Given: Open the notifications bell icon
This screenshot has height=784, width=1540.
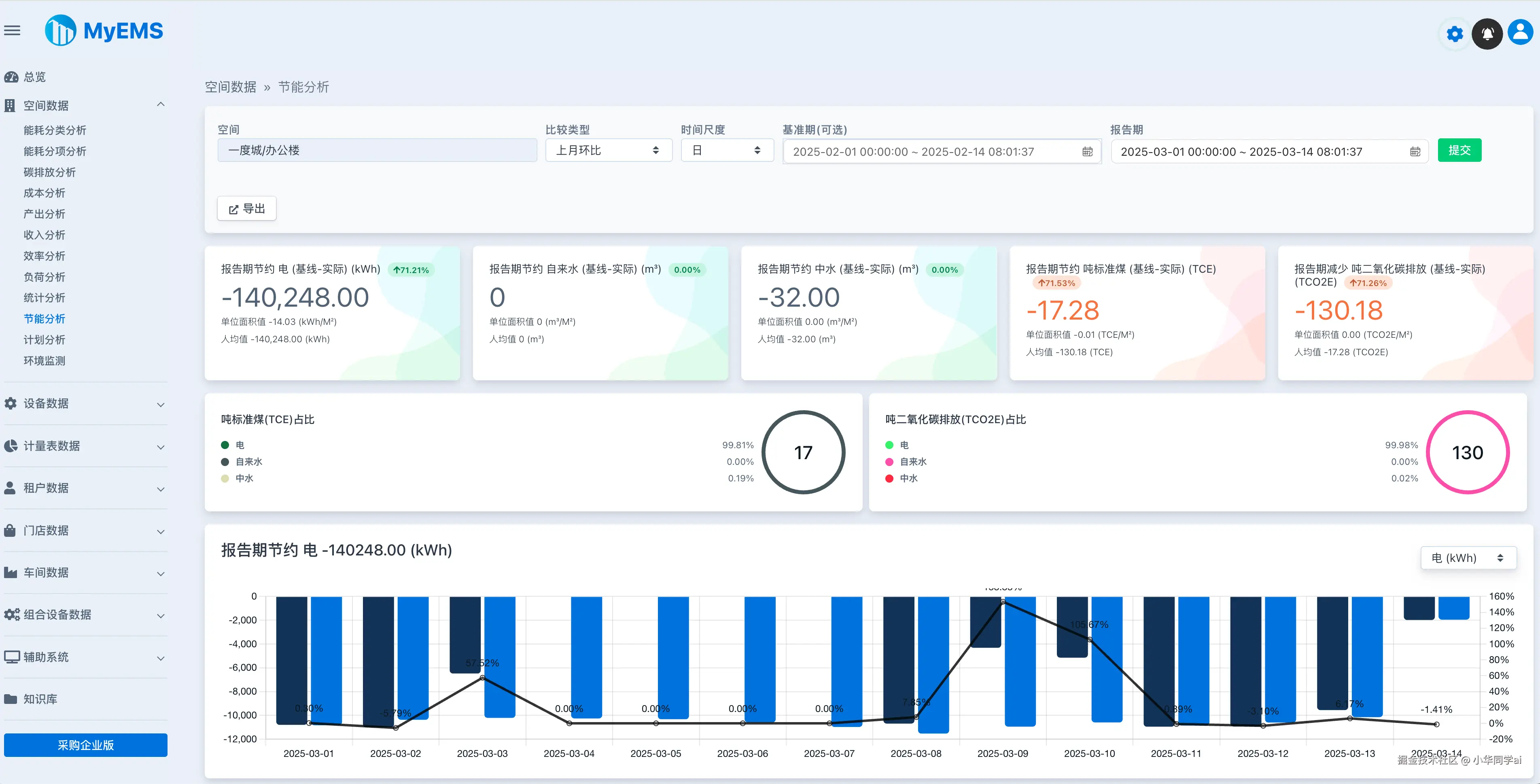Looking at the screenshot, I should click(x=1487, y=34).
